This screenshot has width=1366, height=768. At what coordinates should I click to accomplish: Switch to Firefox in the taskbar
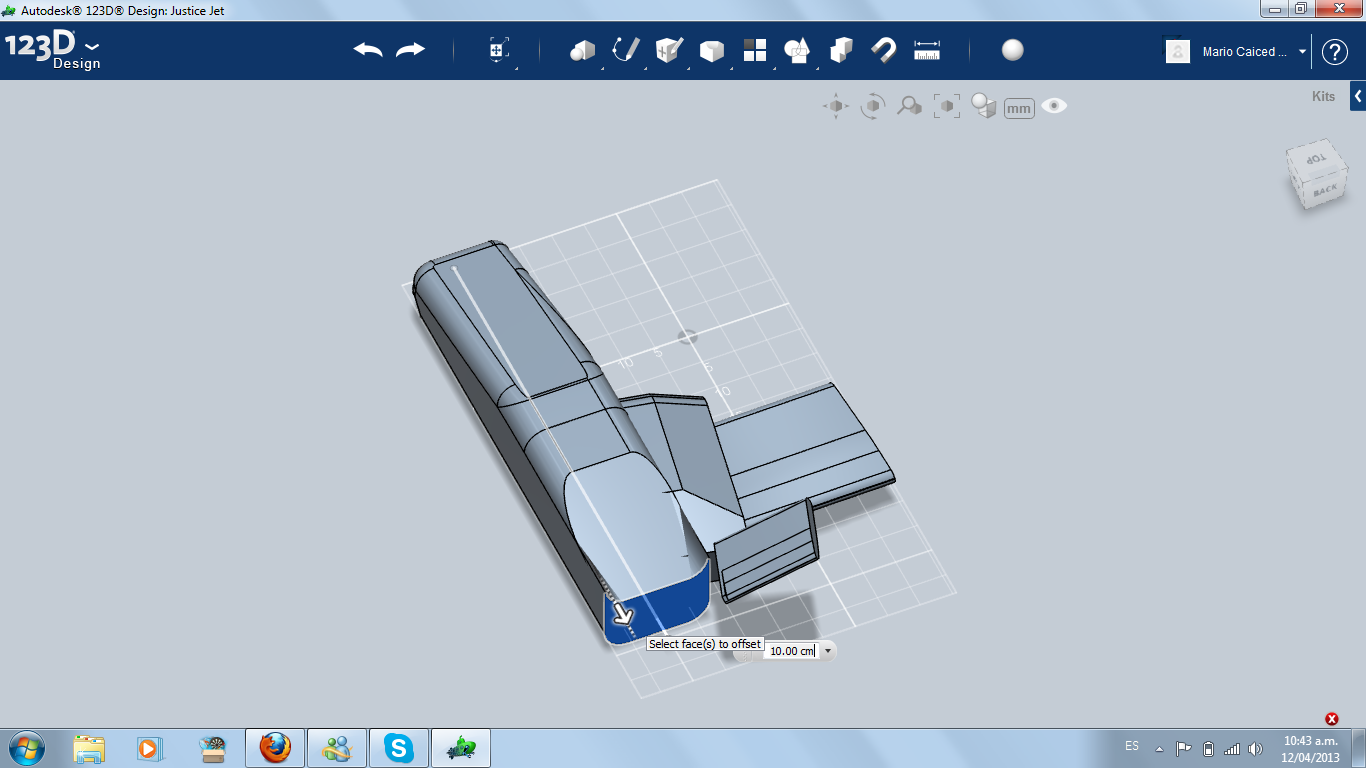click(275, 748)
